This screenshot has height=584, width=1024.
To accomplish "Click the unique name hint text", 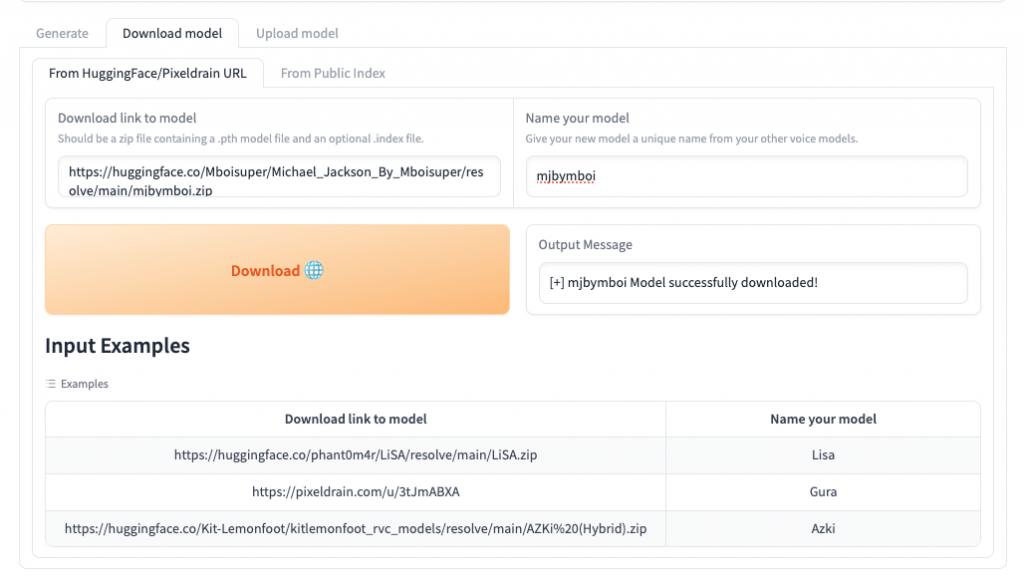I will (692, 138).
